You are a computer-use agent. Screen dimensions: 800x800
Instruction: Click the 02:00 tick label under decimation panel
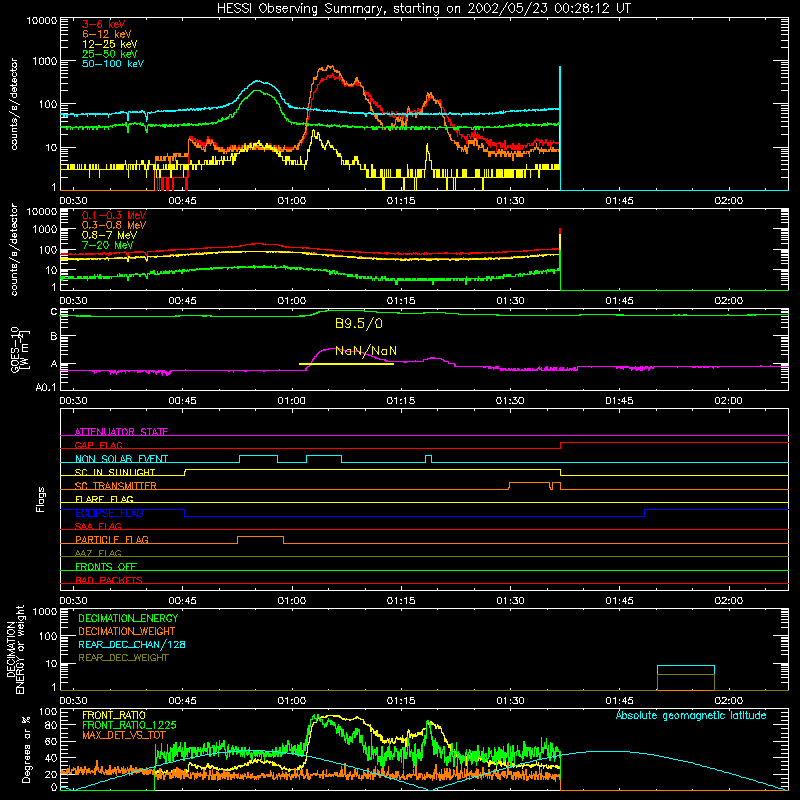(729, 701)
